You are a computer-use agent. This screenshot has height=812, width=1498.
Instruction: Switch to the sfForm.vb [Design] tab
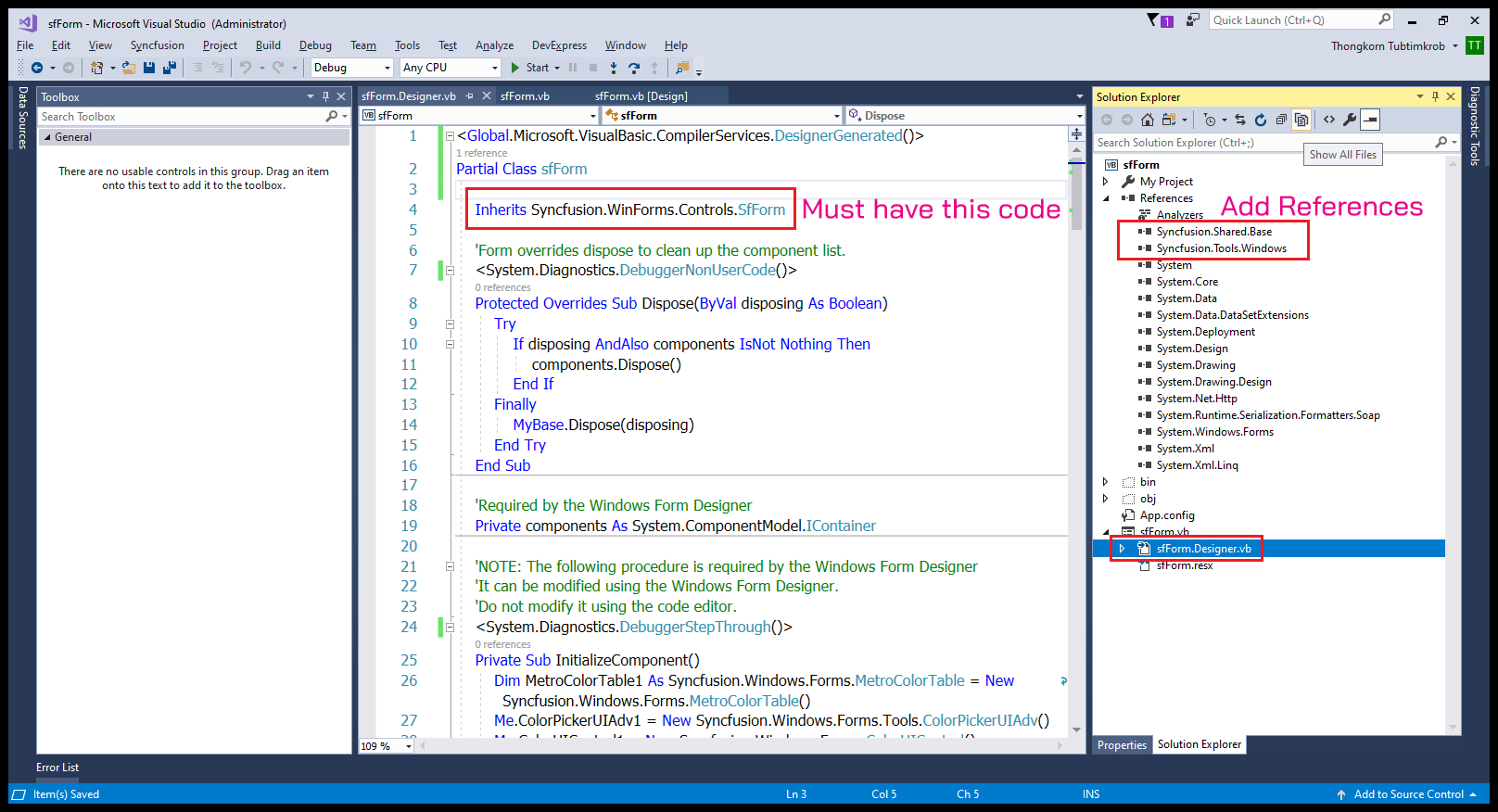(x=641, y=96)
